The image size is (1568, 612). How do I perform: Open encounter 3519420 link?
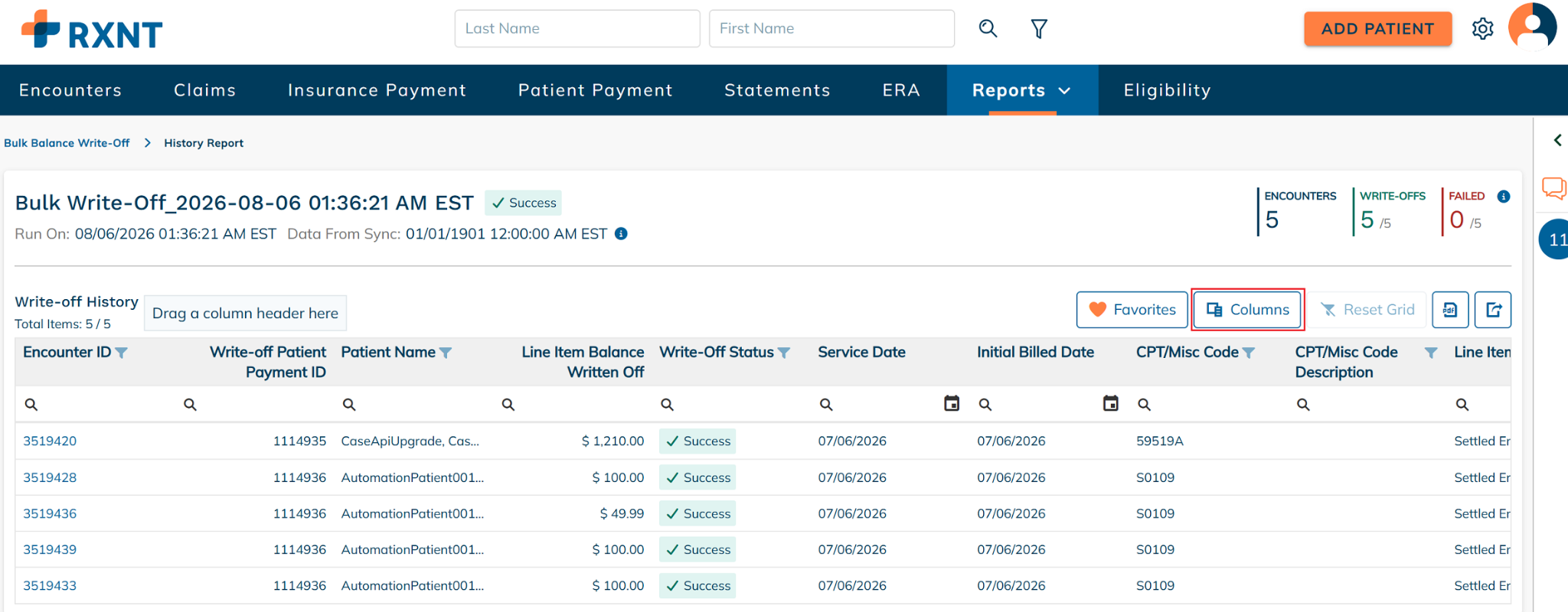[x=50, y=441]
